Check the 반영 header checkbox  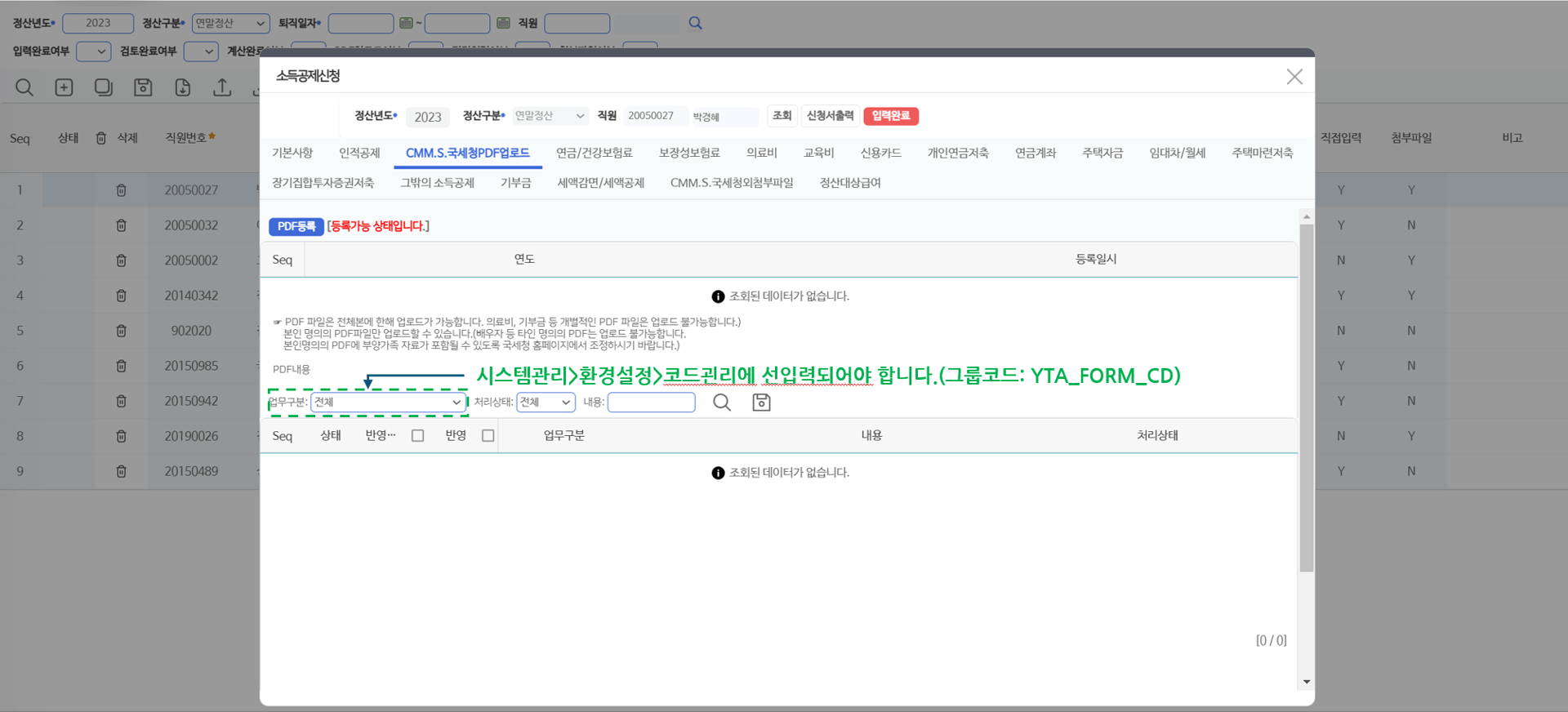[488, 436]
